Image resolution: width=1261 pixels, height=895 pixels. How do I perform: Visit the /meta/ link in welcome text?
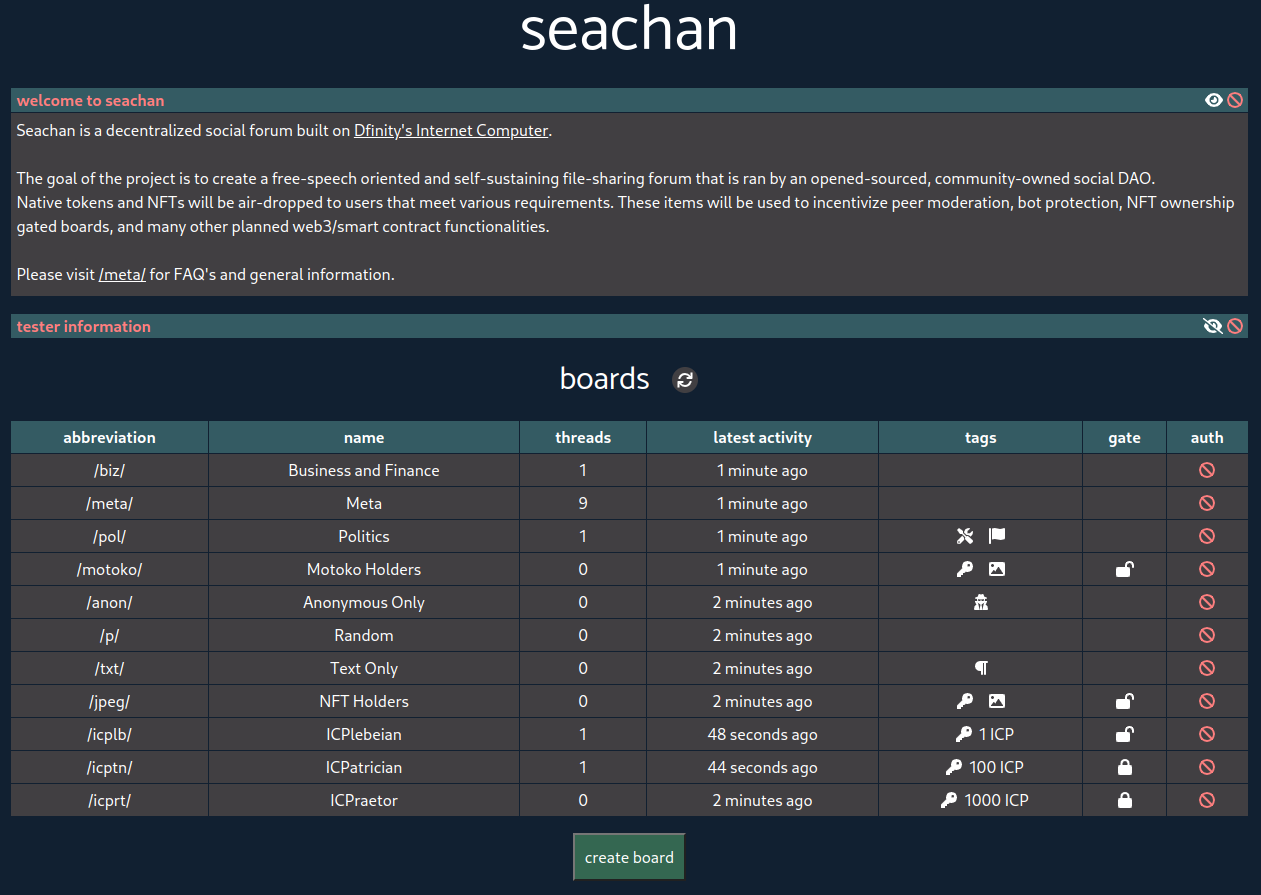coord(122,274)
